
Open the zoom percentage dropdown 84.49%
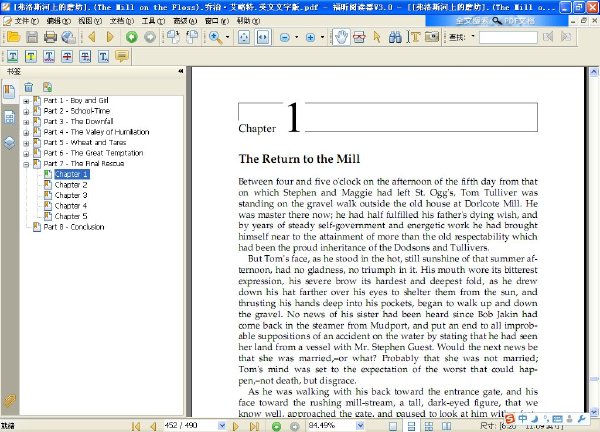click(360, 425)
